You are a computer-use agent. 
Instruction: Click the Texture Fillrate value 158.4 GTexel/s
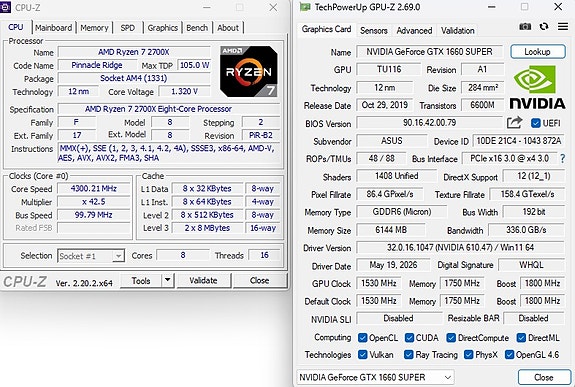pos(527,194)
